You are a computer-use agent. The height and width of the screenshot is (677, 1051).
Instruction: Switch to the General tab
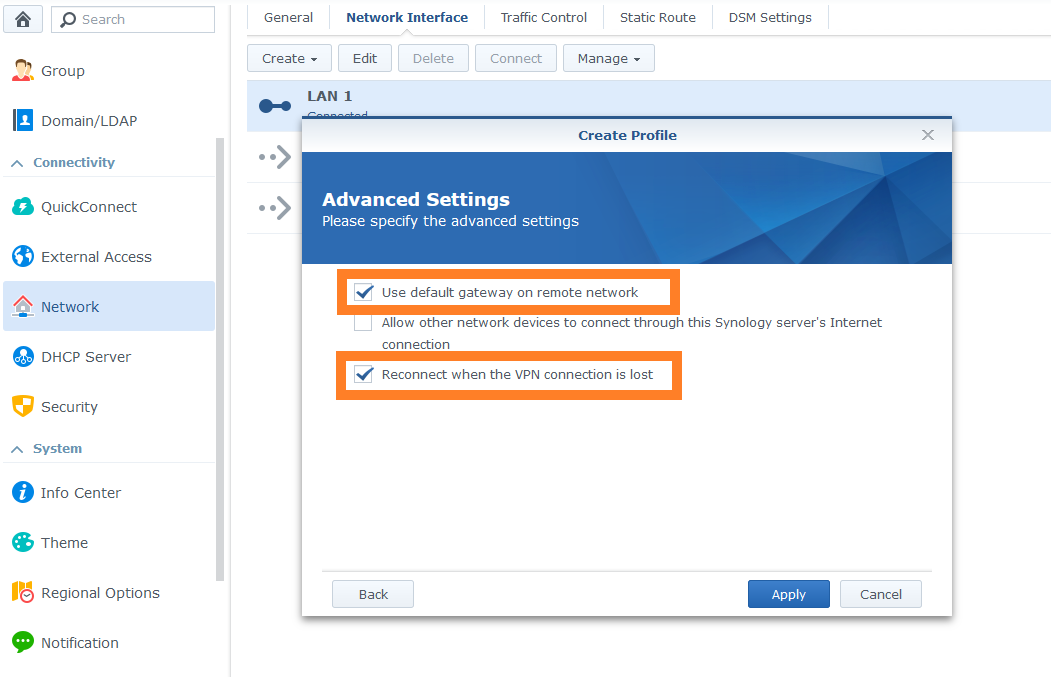(x=288, y=17)
